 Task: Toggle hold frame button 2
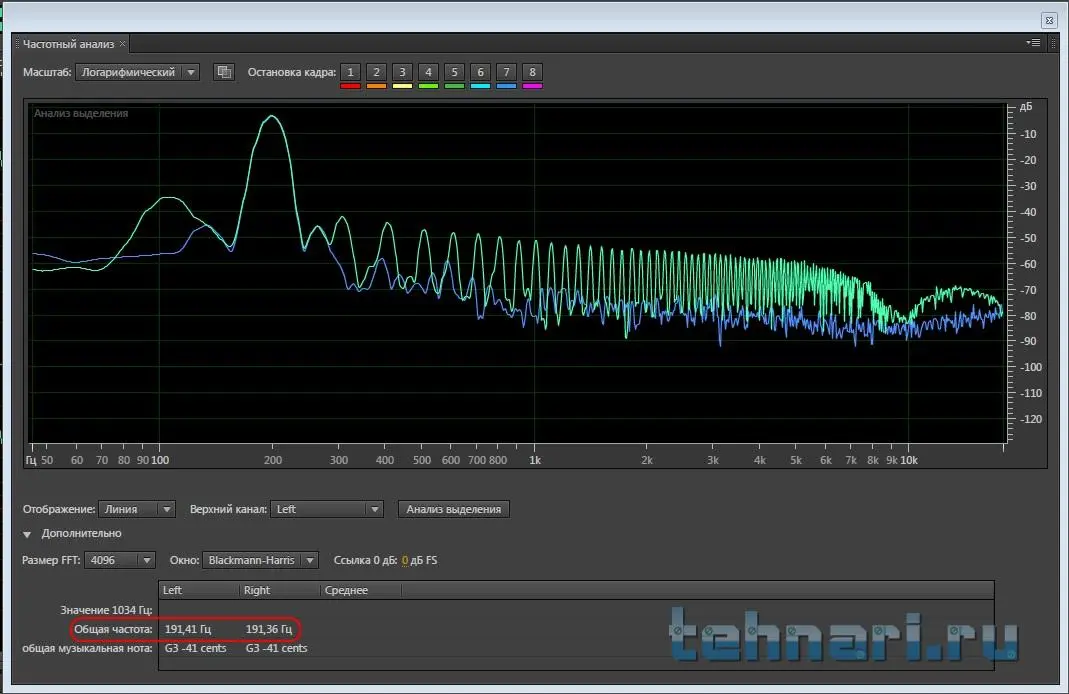point(376,72)
